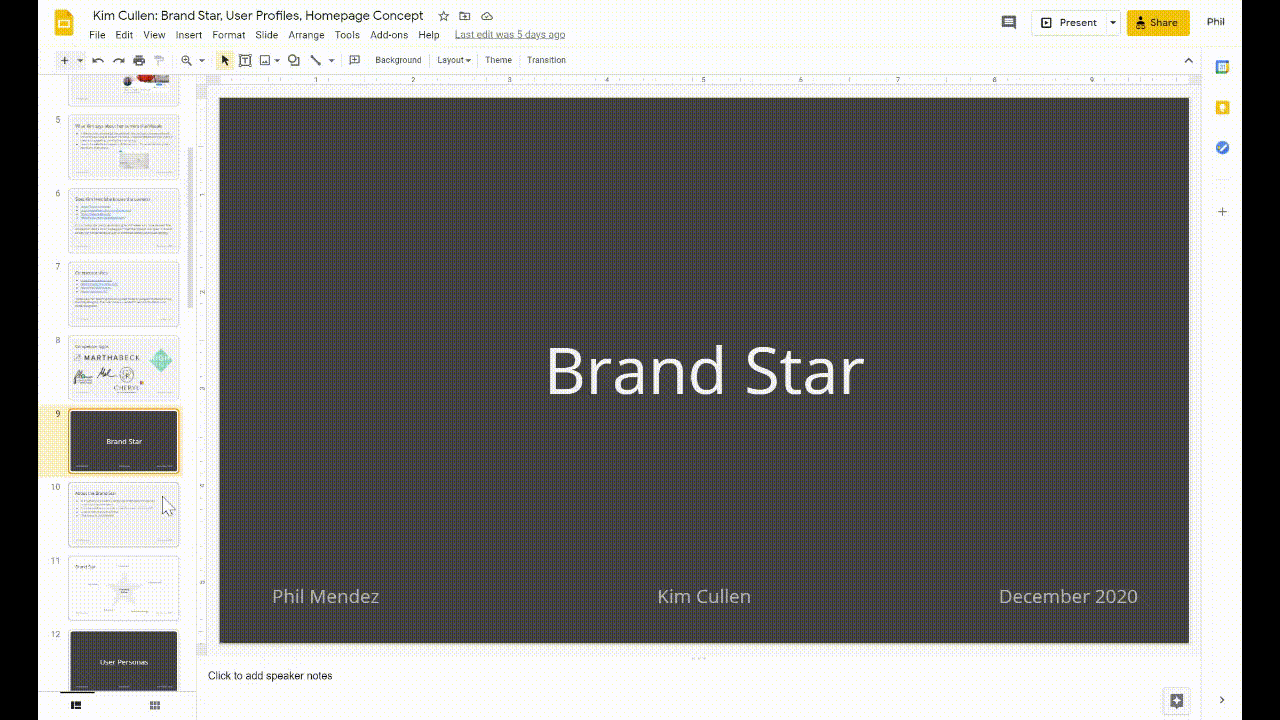Click the Paint format tool
This screenshot has height=720, width=1280.
click(x=158, y=60)
